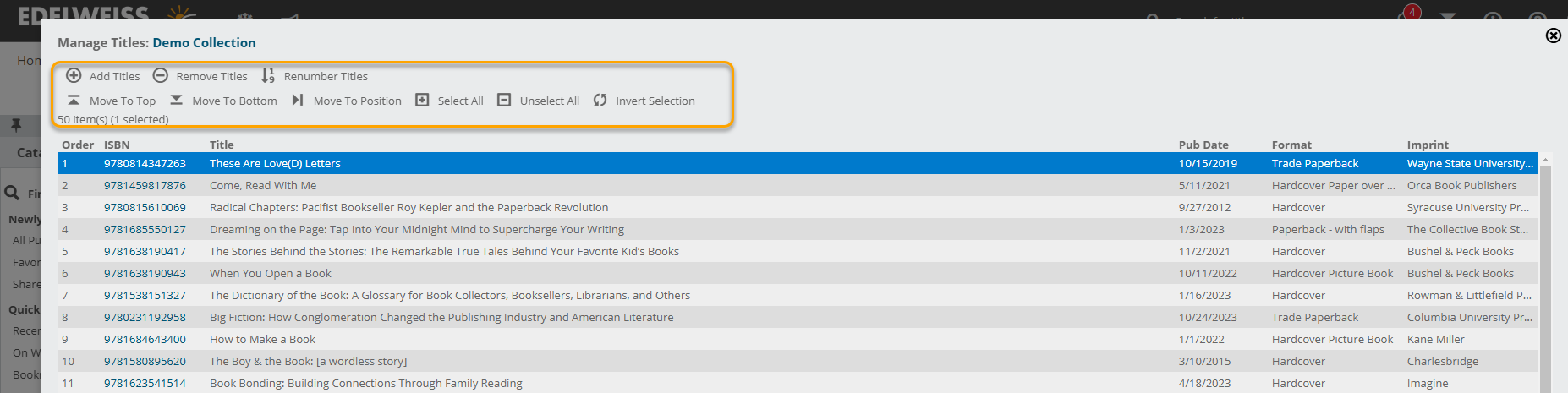Click the Renumber Titles sort icon
The height and width of the screenshot is (393, 1568).
(x=268, y=76)
